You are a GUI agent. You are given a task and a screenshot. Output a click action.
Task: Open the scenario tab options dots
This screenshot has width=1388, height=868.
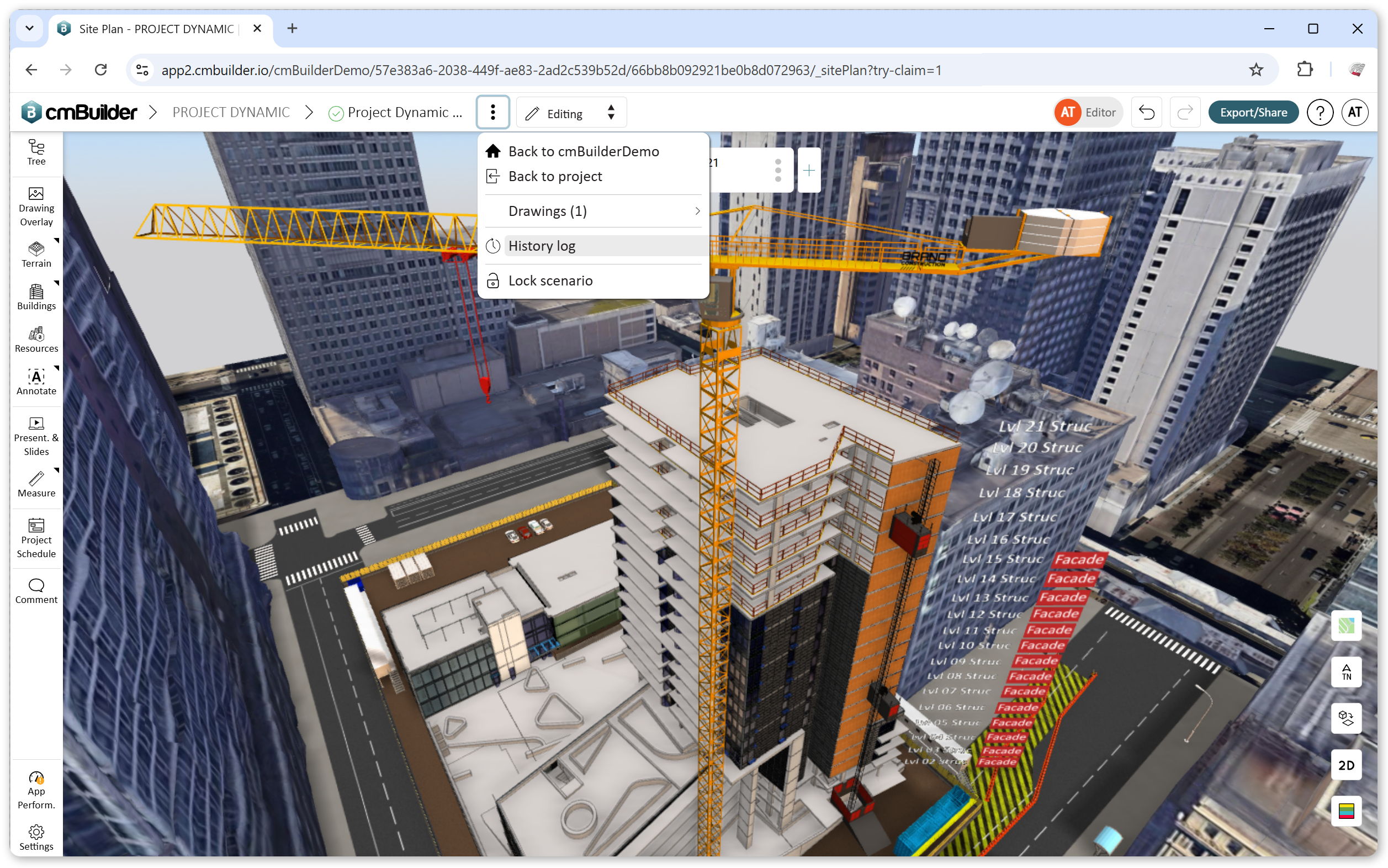pyautogui.click(x=778, y=170)
